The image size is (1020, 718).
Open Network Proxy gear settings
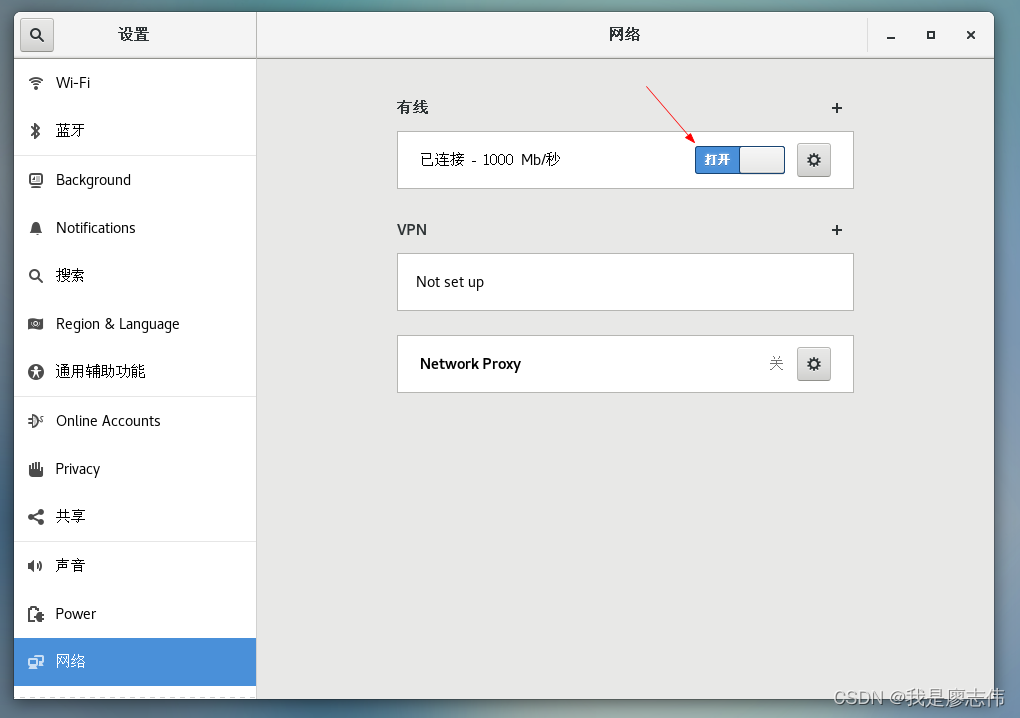coord(814,364)
